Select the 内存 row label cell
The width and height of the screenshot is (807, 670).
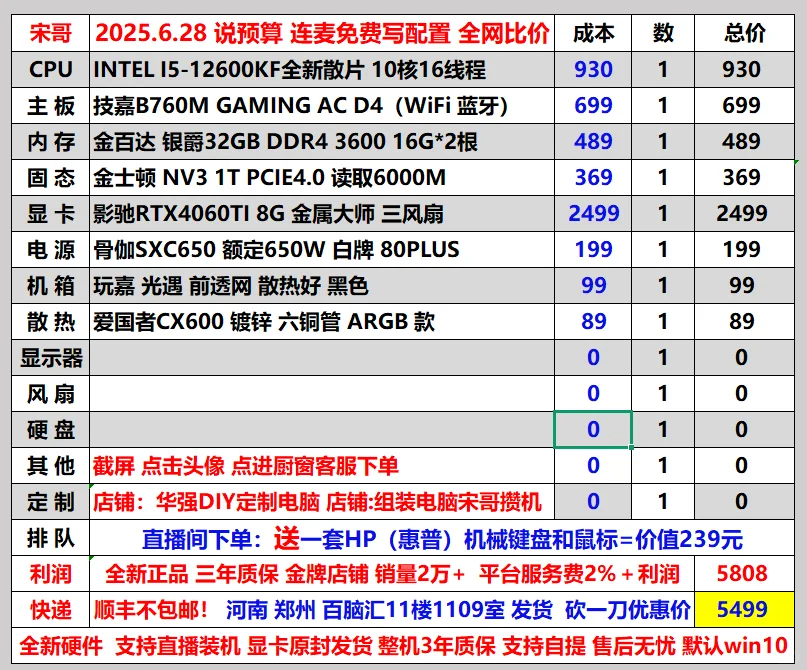coord(50,142)
